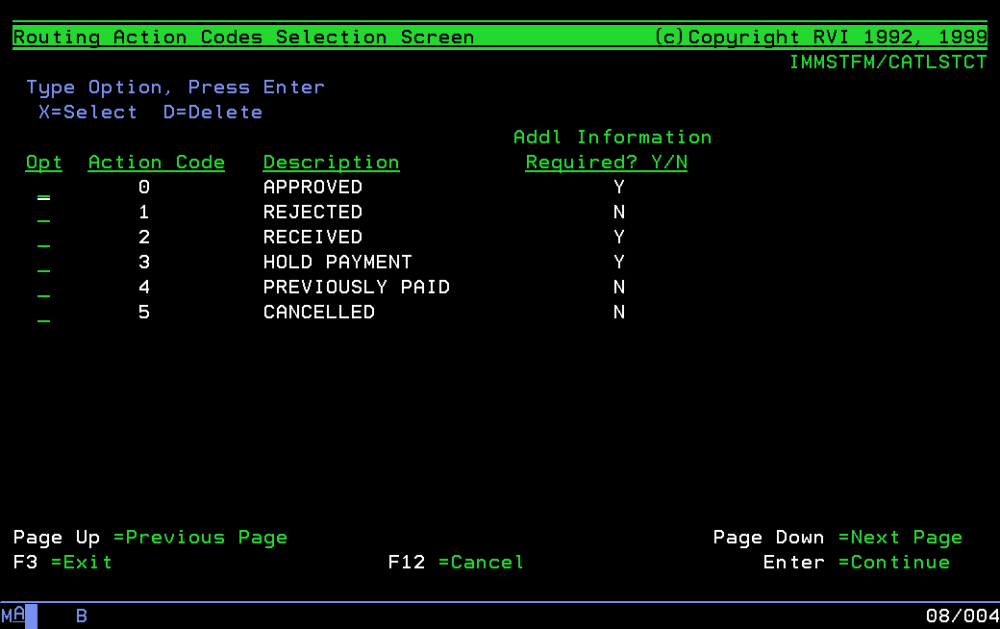Viewport: 1000px width, 629px height.
Task: Click Page Up =Previous Page label
Action: tap(148, 537)
